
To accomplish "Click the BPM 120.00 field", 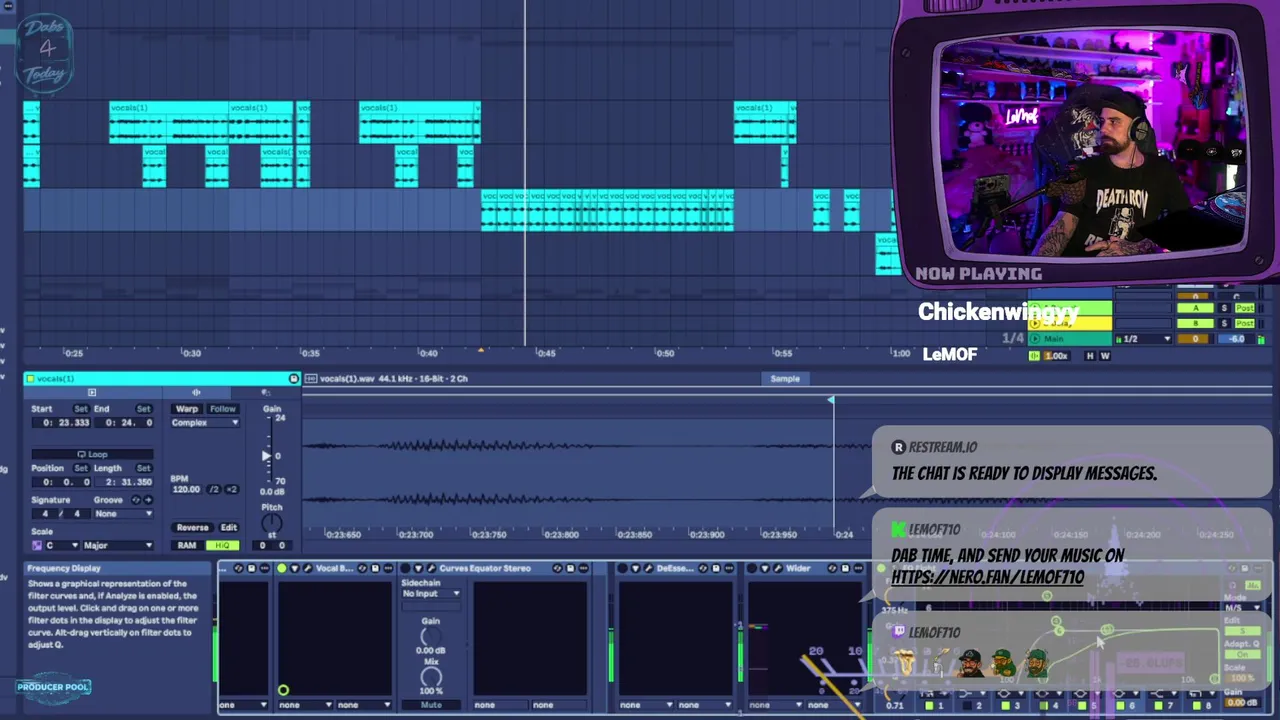I will 186,490.
